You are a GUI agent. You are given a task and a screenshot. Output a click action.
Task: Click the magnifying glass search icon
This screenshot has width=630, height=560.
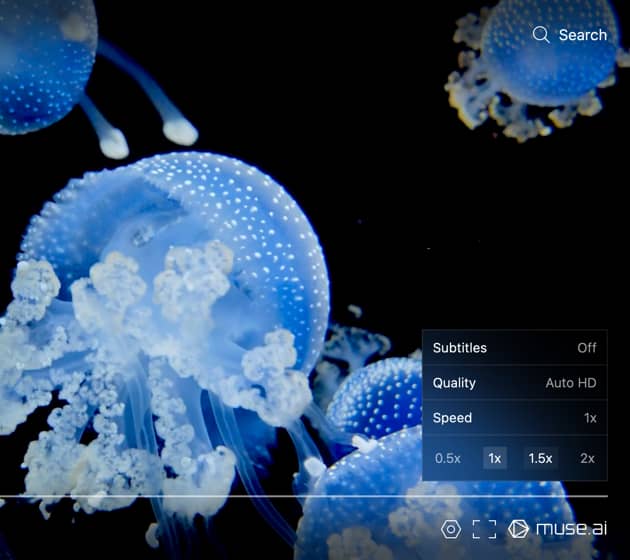click(541, 35)
